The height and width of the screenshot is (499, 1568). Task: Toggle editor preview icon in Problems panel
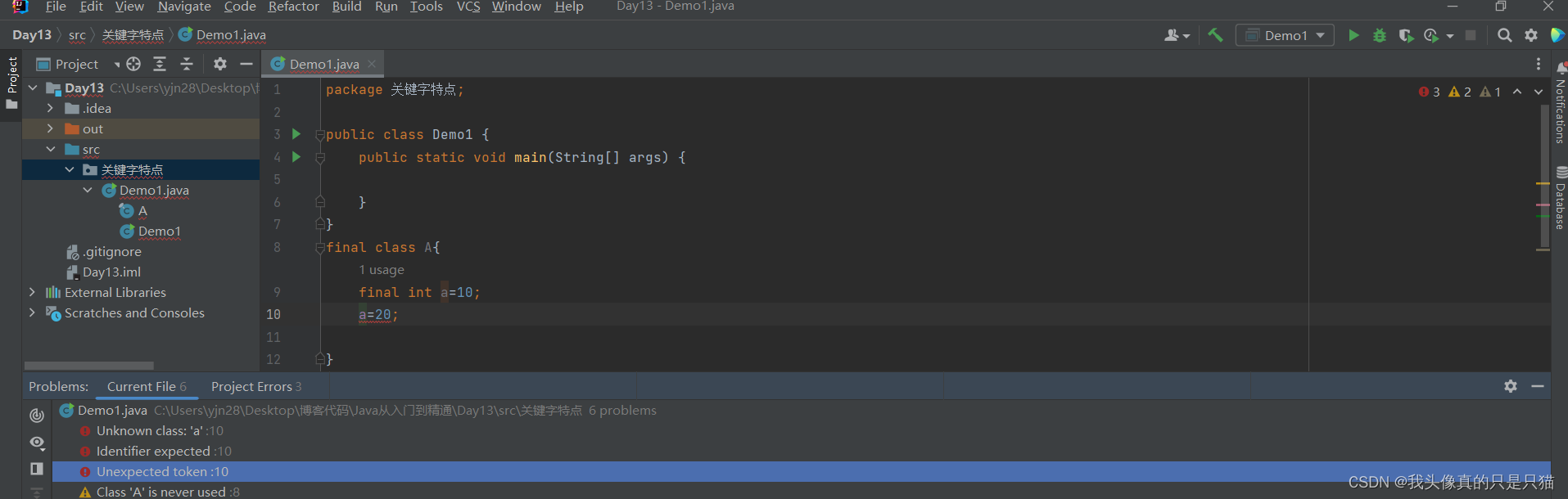click(x=37, y=469)
